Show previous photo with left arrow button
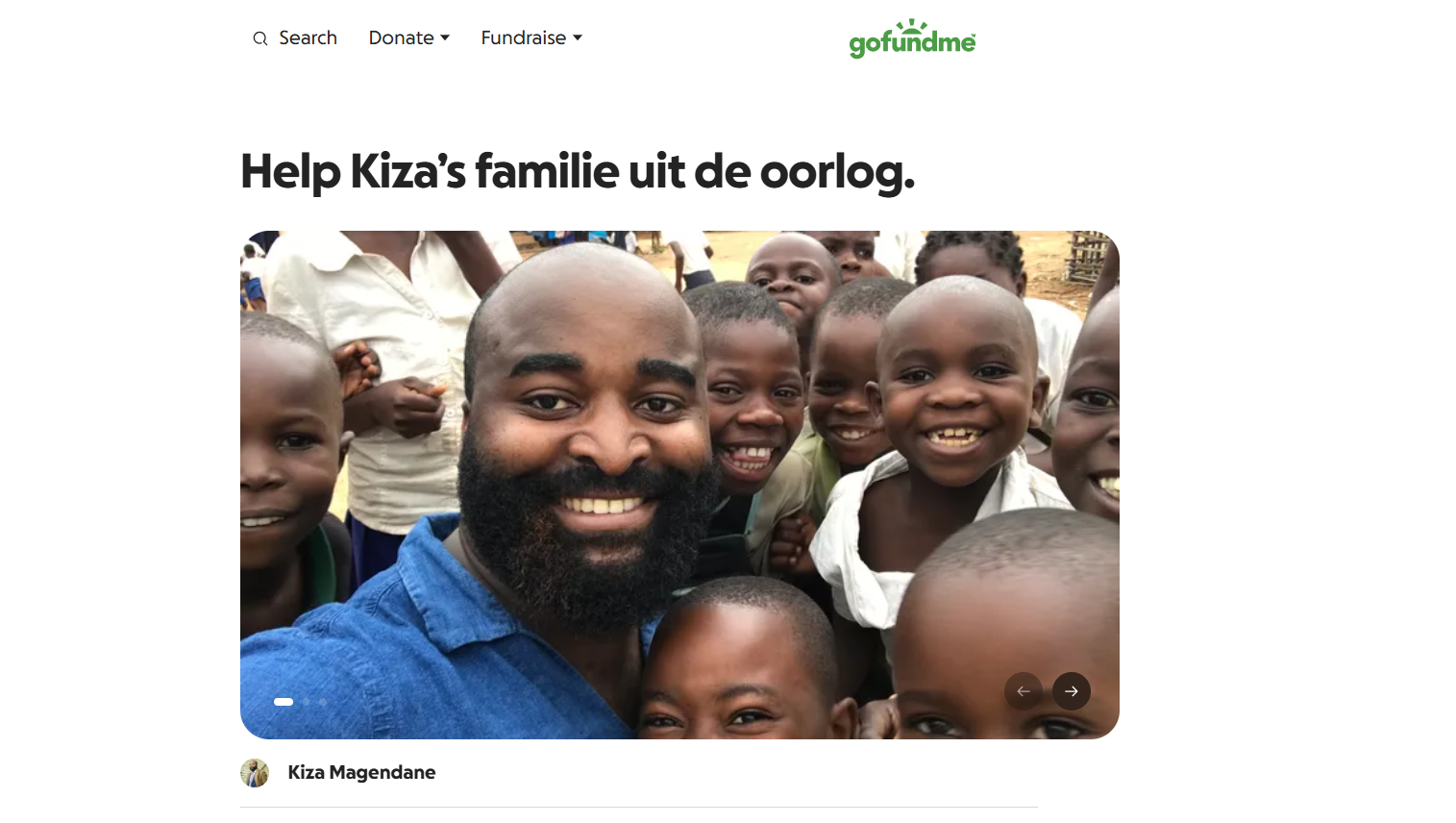The image size is (1456, 823). point(1024,691)
